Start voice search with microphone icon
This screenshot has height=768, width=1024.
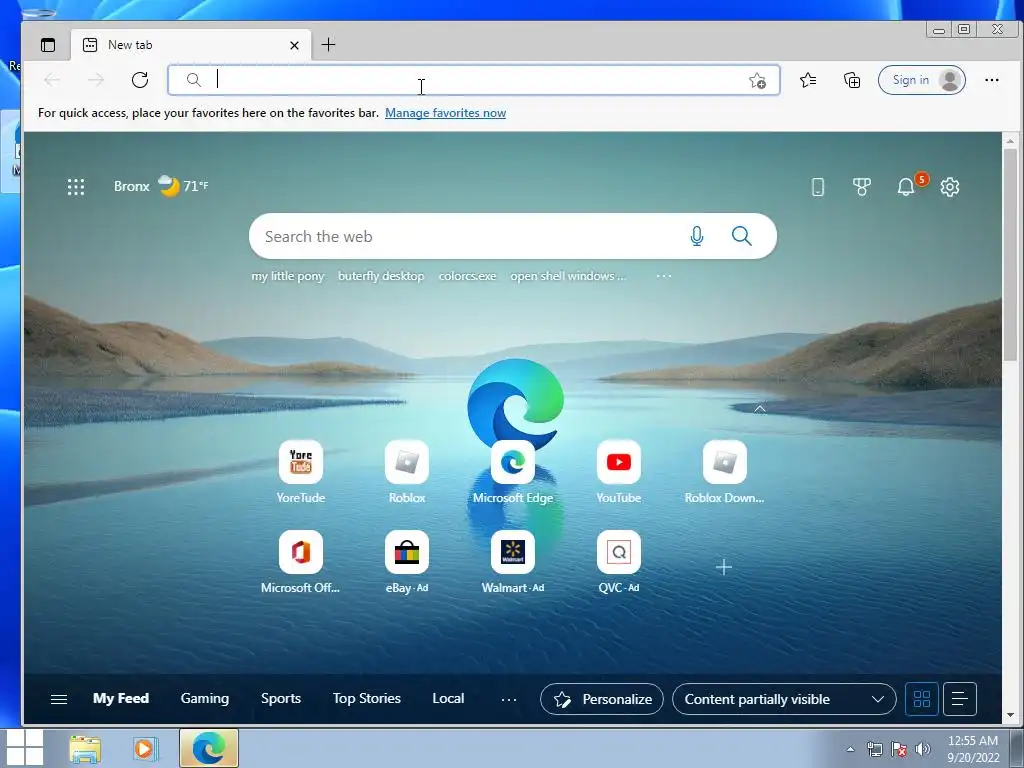point(697,236)
